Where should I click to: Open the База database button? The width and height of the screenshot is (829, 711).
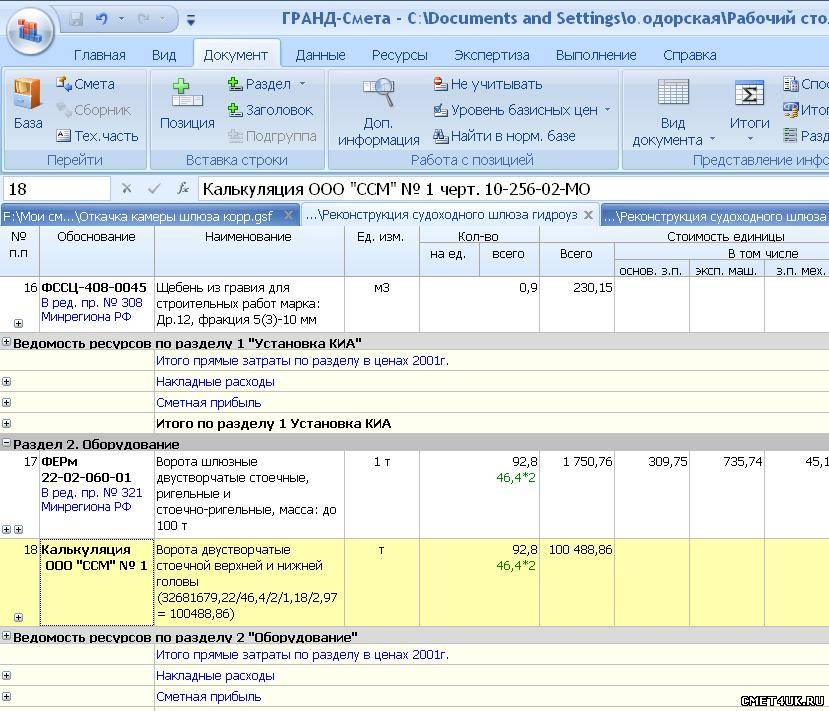(x=28, y=104)
